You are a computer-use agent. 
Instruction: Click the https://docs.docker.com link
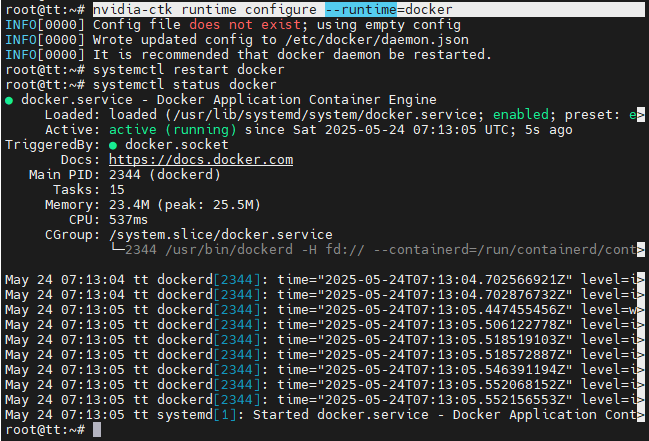click(x=201, y=160)
